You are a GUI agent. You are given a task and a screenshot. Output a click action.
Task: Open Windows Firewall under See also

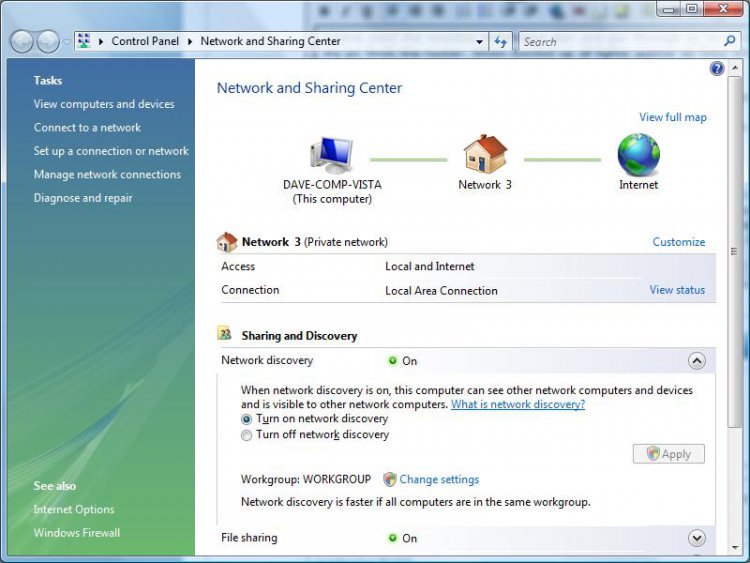pos(77,533)
